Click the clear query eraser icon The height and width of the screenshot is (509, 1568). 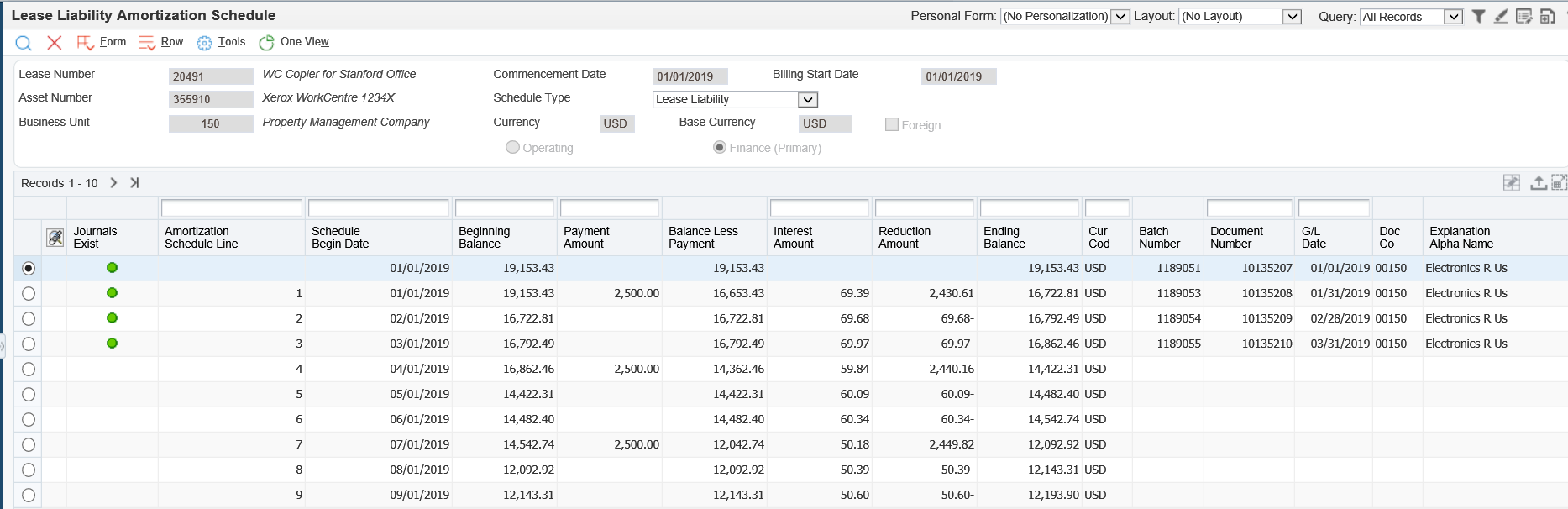1501,16
